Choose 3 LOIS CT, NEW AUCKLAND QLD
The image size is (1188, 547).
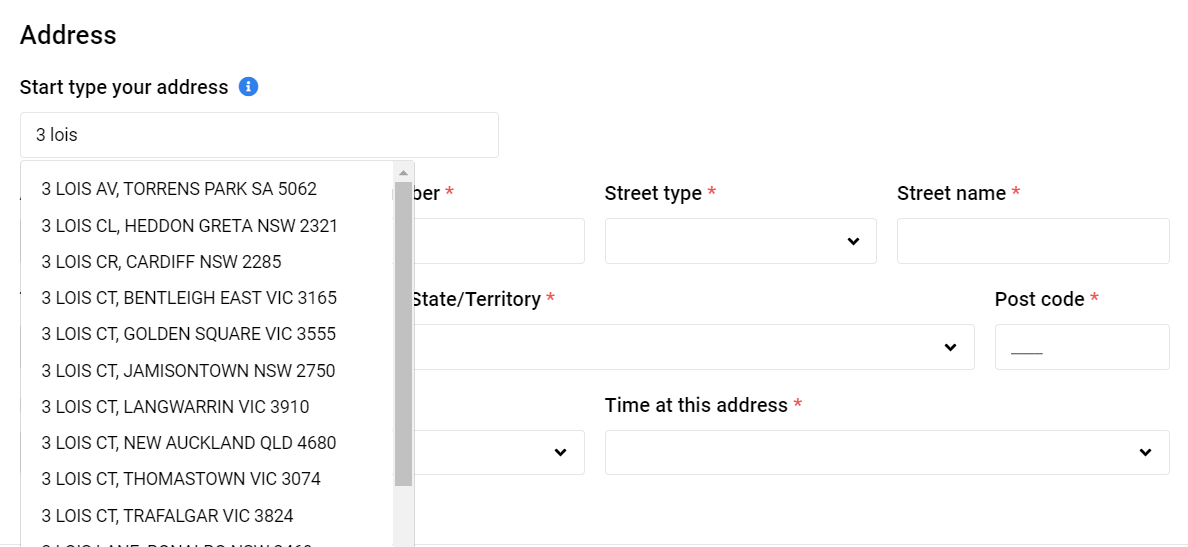pos(189,443)
